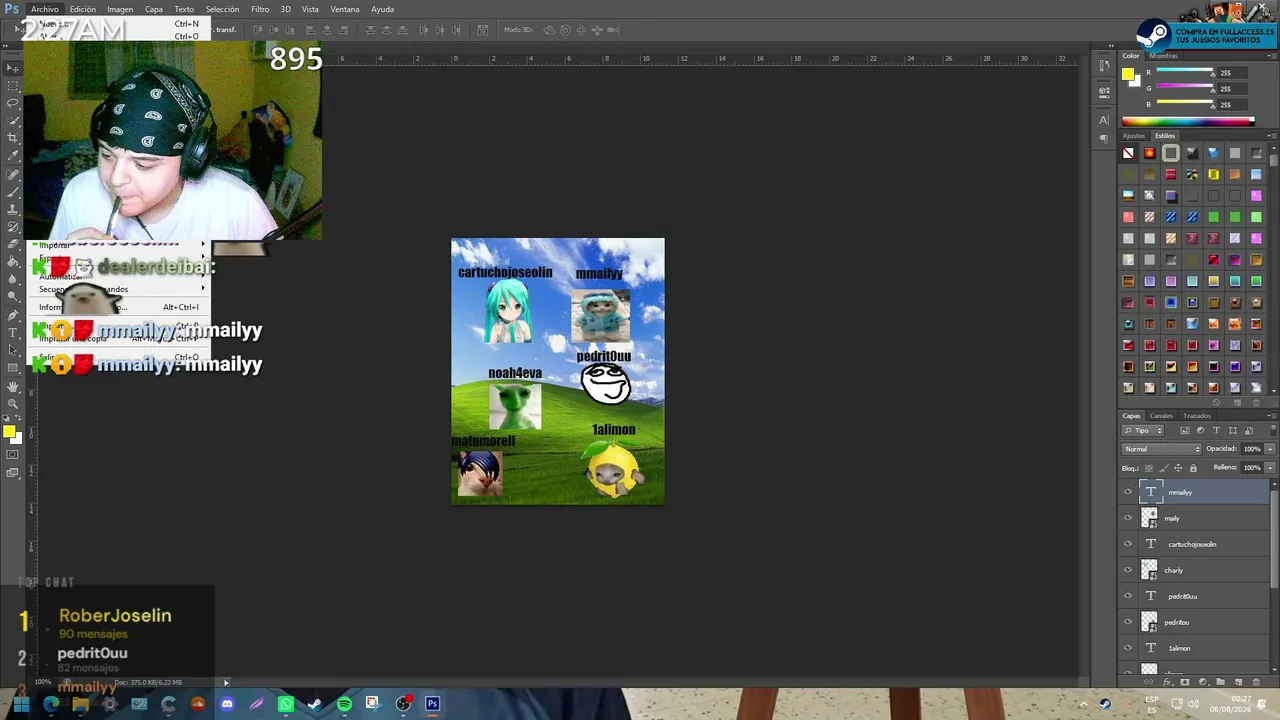
Task: Toggle visibility of the 1alimon text layer
Action: click(1128, 648)
